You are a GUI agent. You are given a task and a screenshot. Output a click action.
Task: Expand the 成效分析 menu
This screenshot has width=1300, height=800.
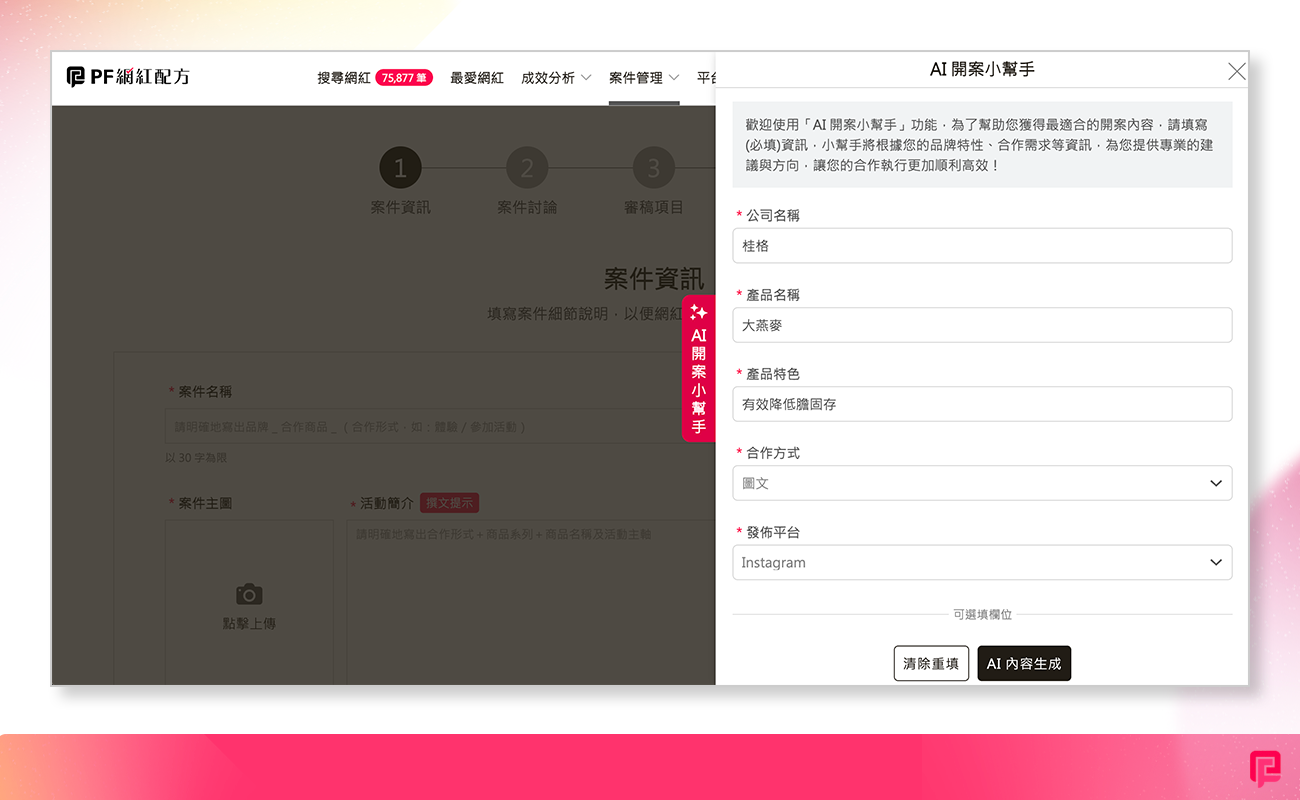click(556, 78)
